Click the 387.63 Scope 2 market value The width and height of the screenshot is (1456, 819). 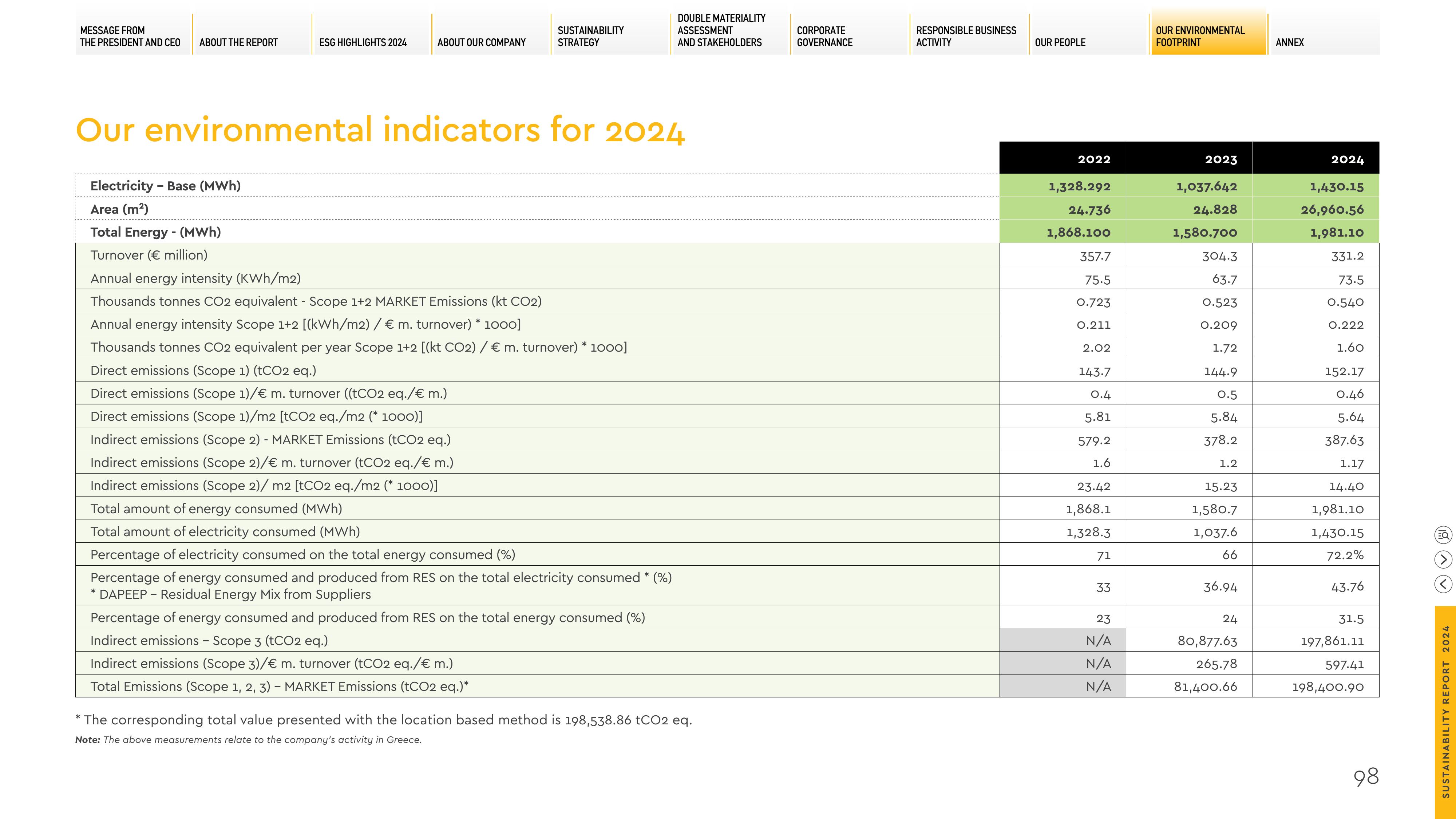coord(1344,440)
